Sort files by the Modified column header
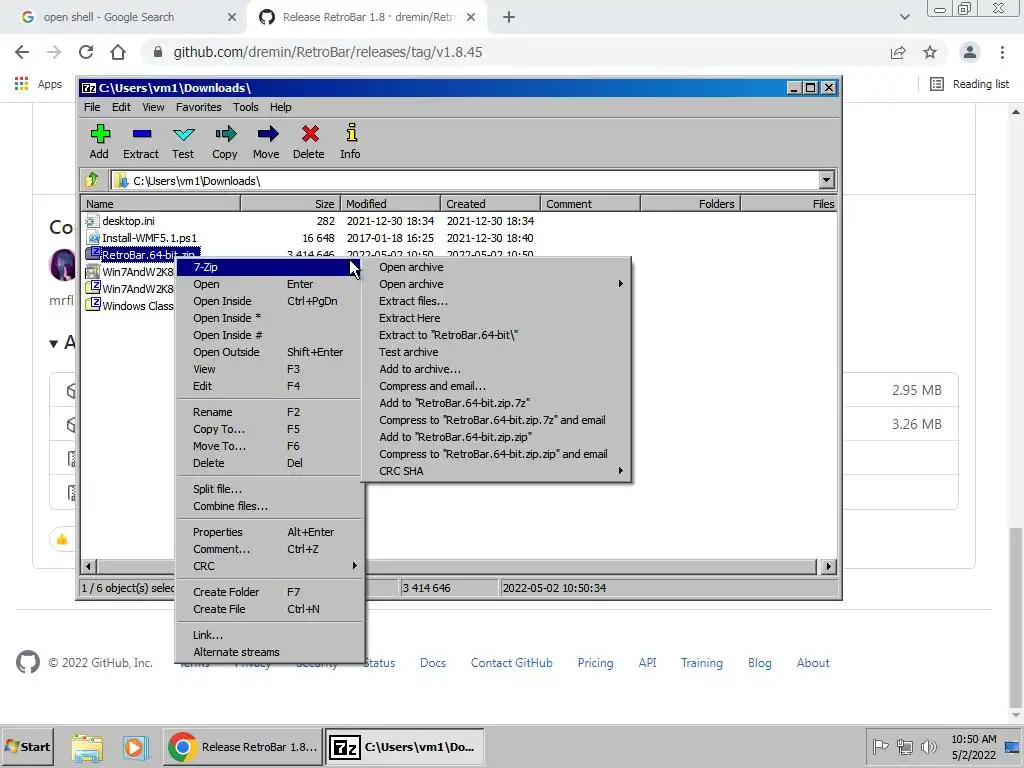 point(390,204)
